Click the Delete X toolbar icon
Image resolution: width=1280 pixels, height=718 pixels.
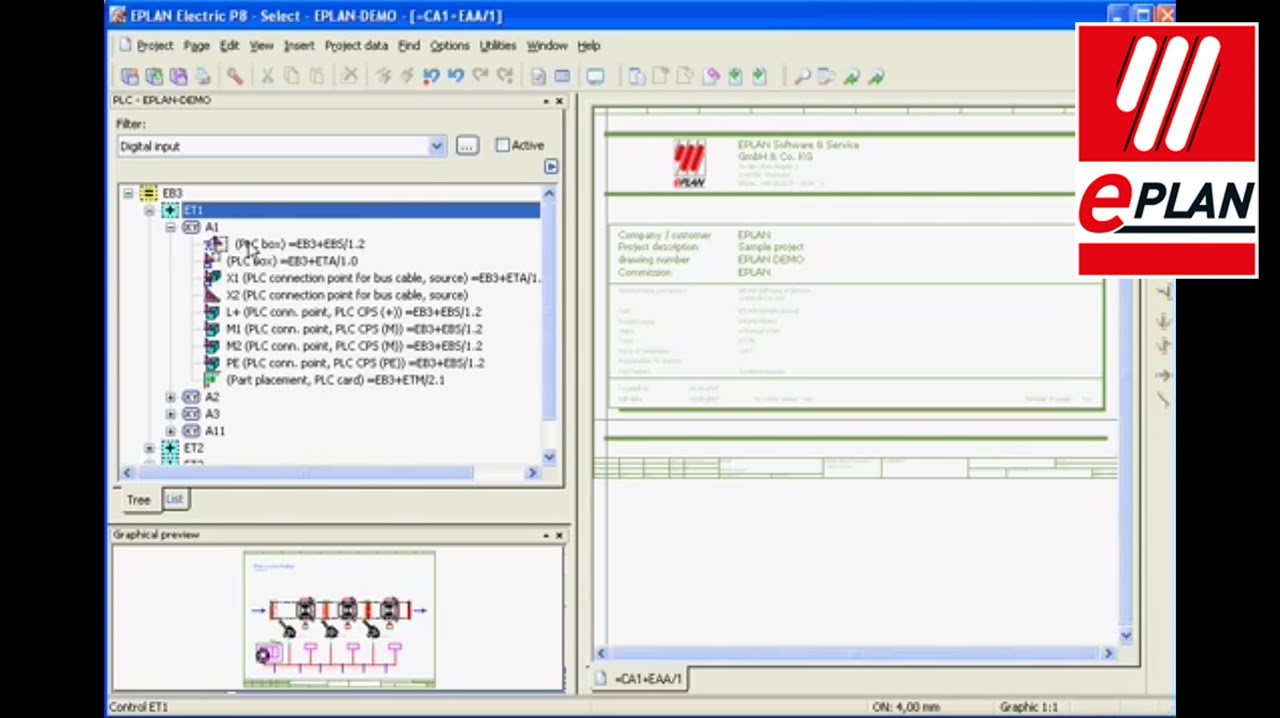pyautogui.click(x=349, y=76)
